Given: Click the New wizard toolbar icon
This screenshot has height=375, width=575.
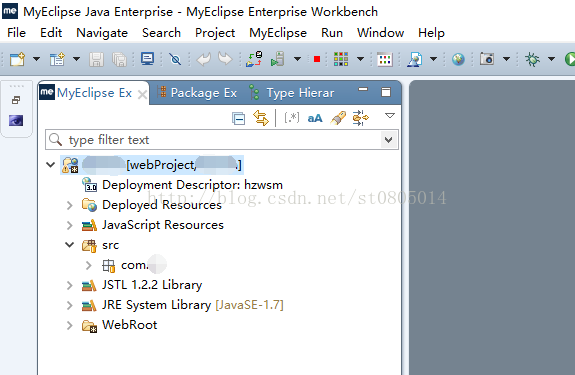Looking at the screenshot, I should click(x=57, y=59).
